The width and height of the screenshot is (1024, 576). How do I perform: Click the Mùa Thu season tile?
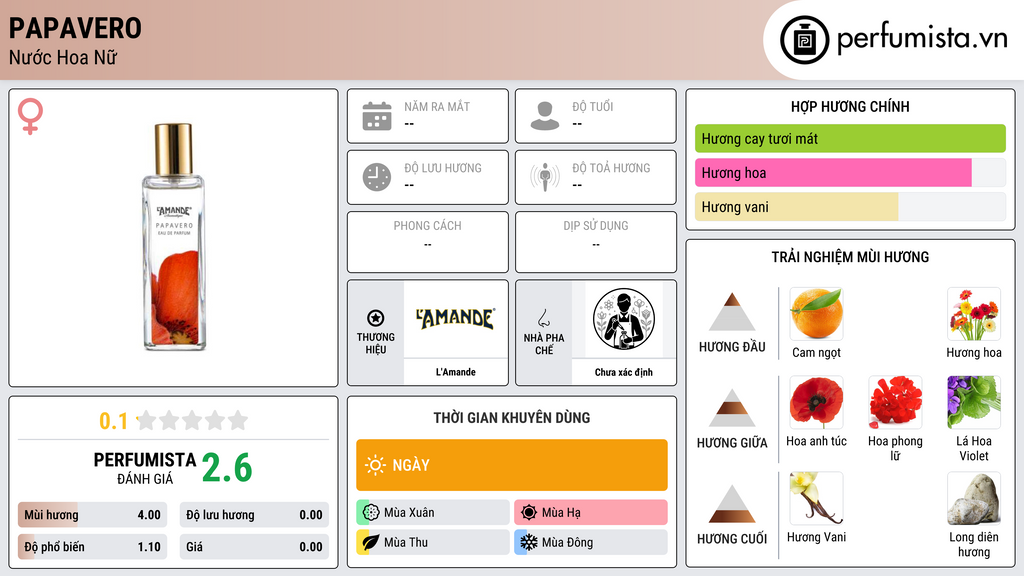[433, 542]
